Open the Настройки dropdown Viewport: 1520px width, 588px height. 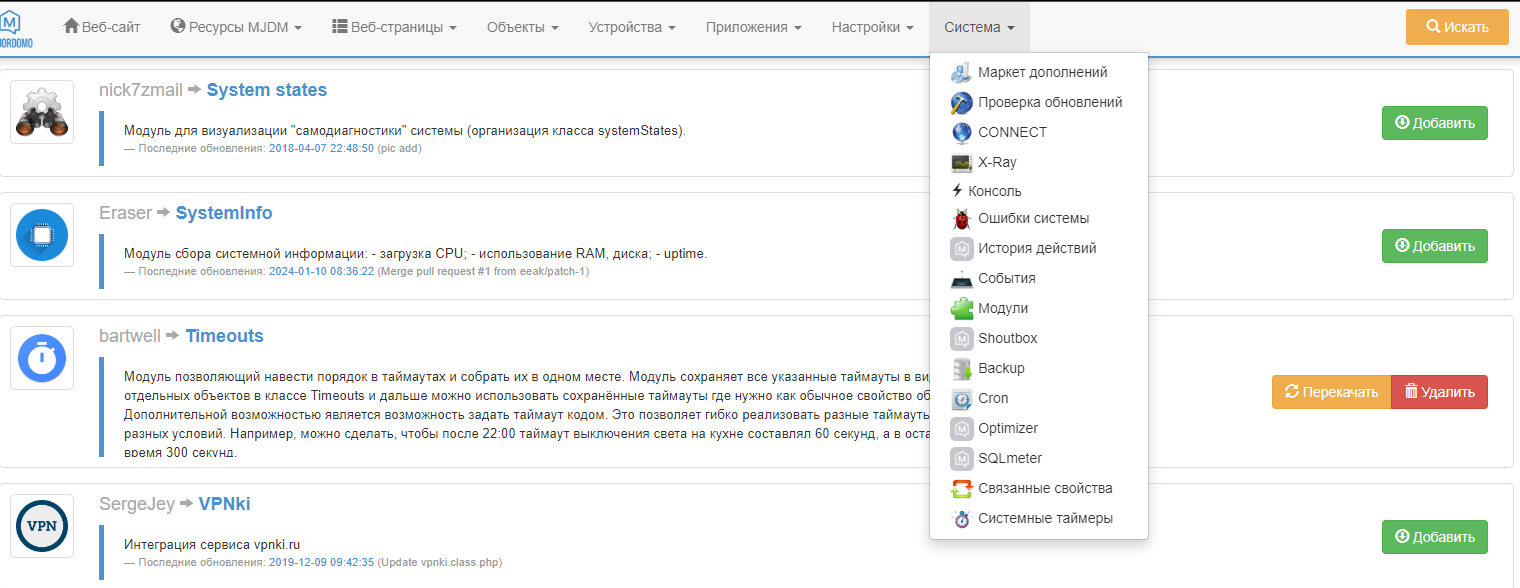(871, 27)
